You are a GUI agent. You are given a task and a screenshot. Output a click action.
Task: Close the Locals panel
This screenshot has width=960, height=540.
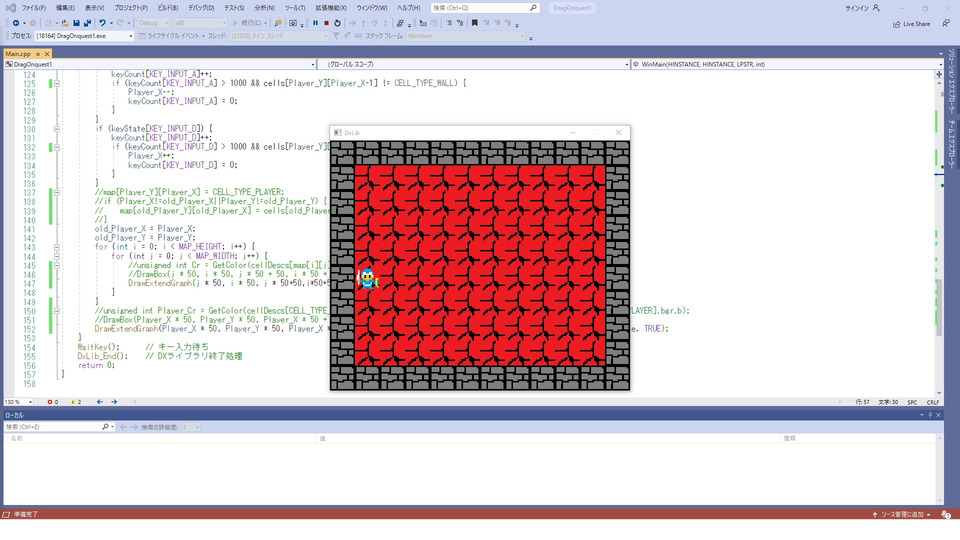(939, 415)
